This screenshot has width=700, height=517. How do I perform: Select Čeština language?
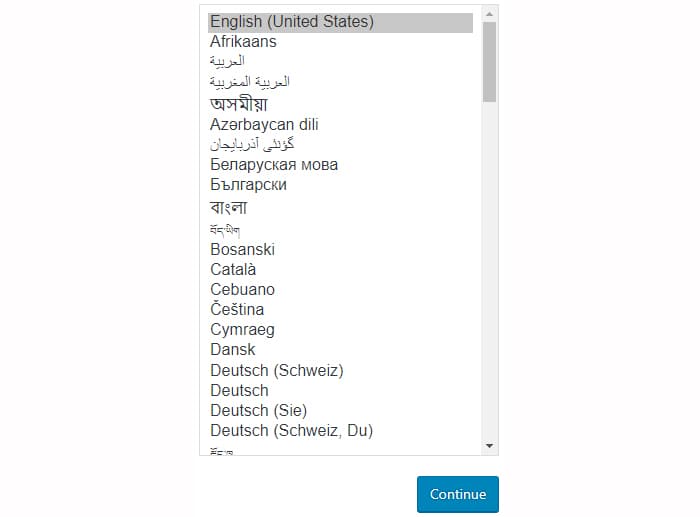coord(340,309)
